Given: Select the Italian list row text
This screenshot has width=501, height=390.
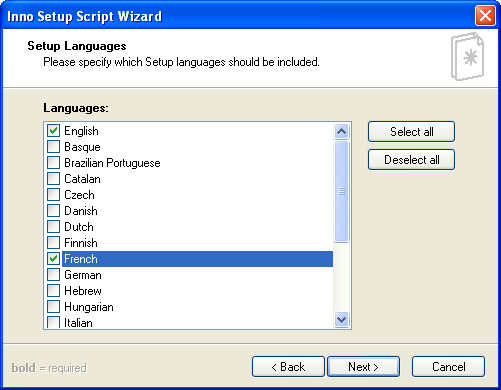Looking at the screenshot, I should 78,323.
